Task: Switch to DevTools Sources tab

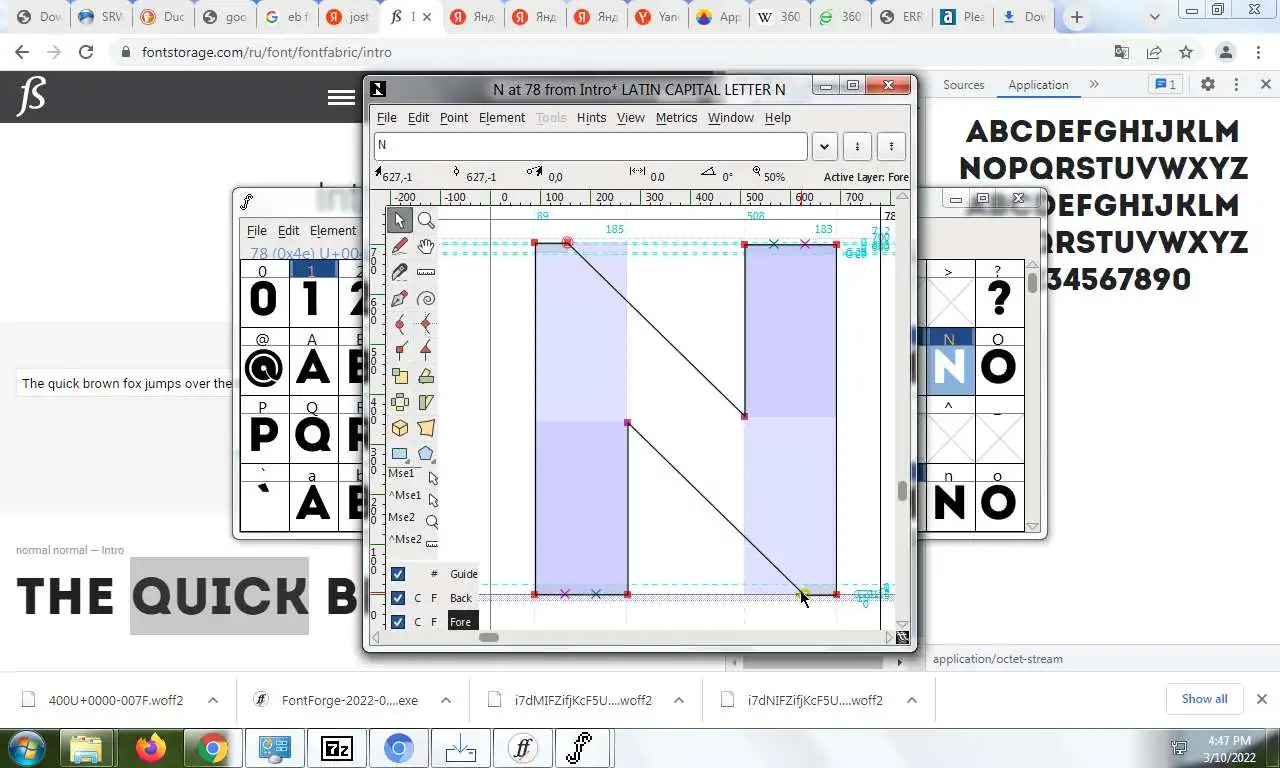Action: coord(964,85)
